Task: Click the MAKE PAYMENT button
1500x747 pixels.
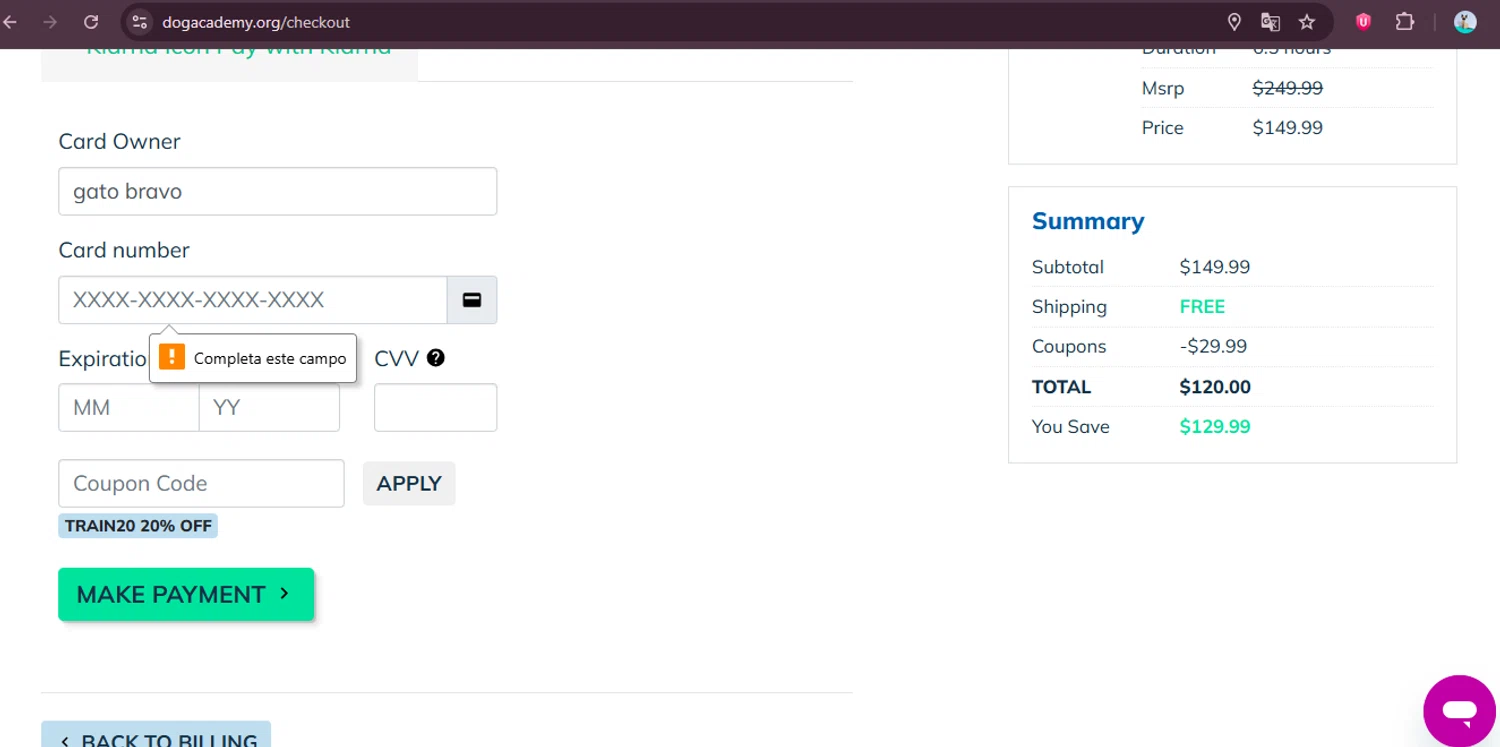Action: pos(186,595)
